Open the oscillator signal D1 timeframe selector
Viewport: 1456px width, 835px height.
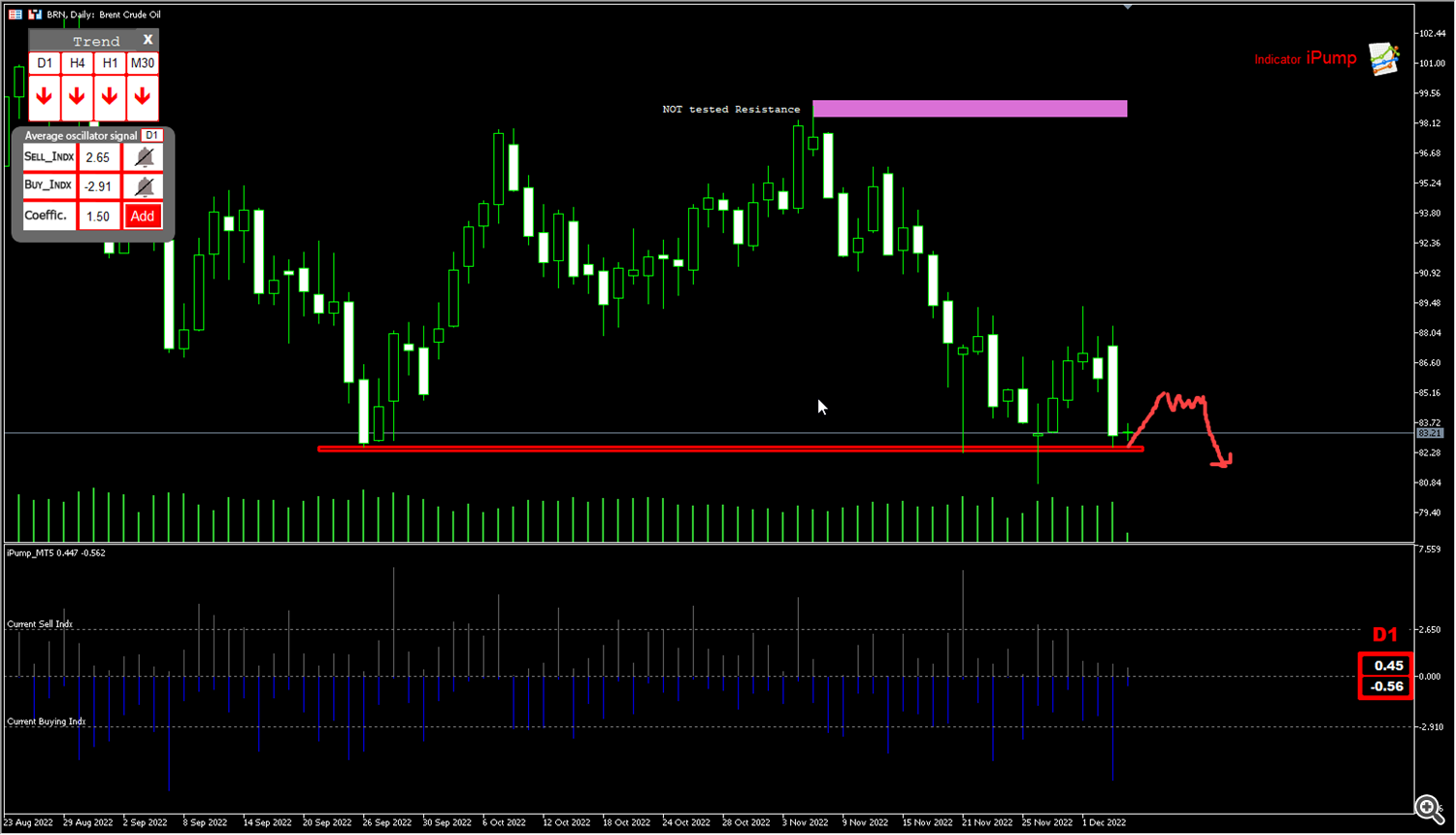[151, 136]
